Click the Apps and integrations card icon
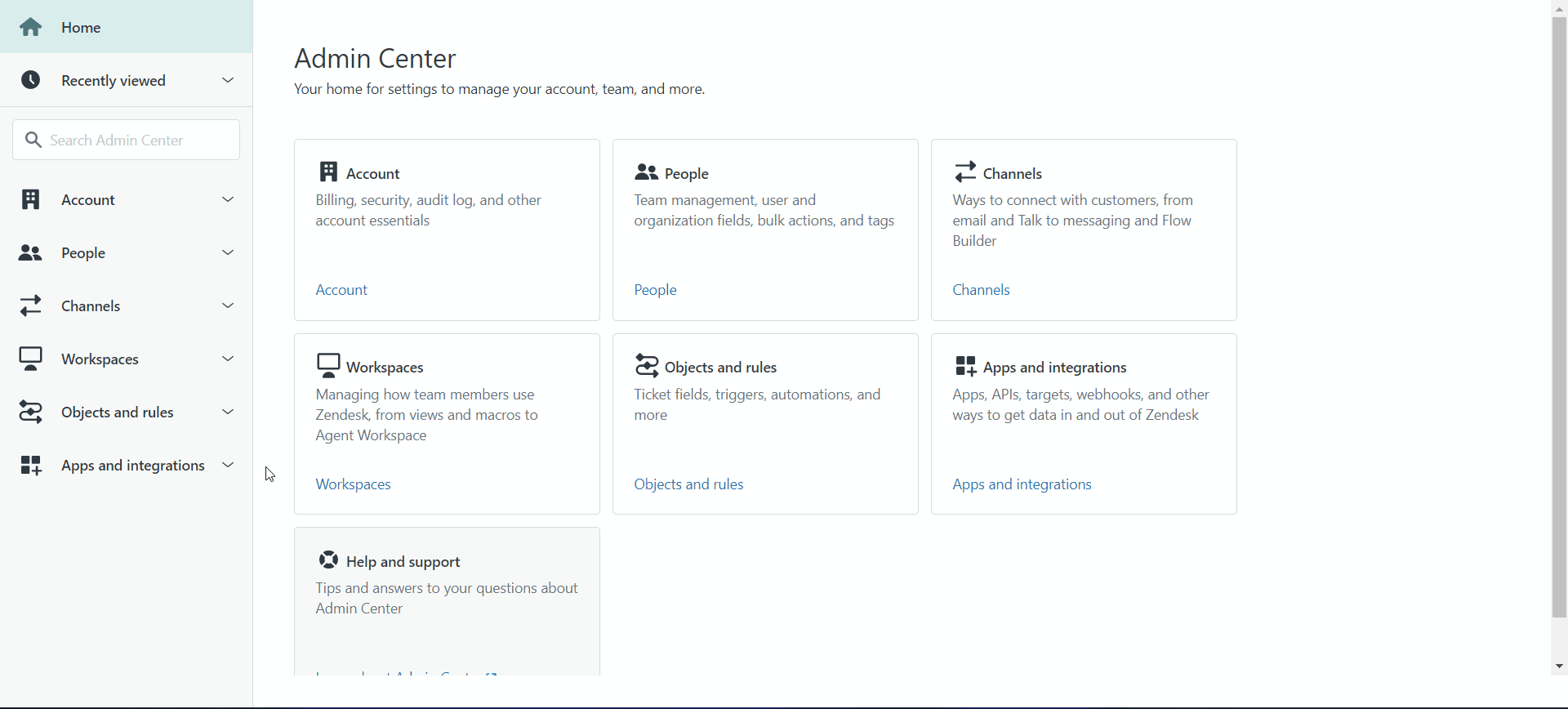Image resolution: width=1568 pixels, height=709 pixels. tap(966, 366)
